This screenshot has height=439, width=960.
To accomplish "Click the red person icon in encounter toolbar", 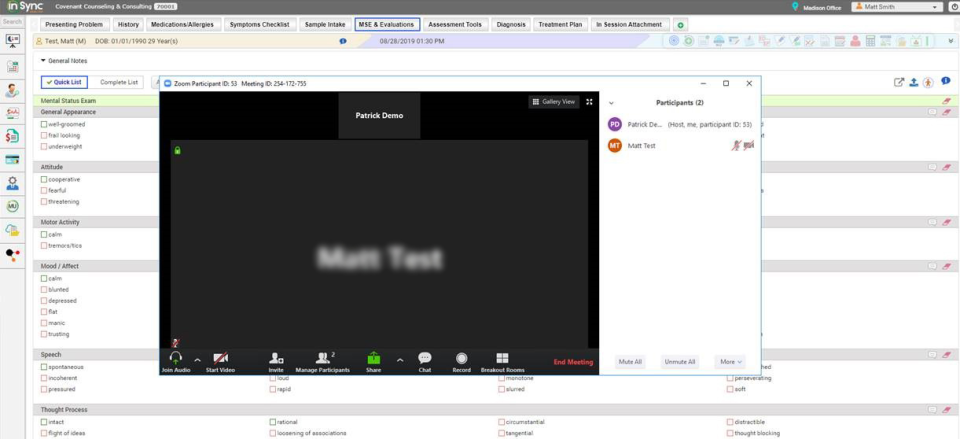I will click(855, 41).
